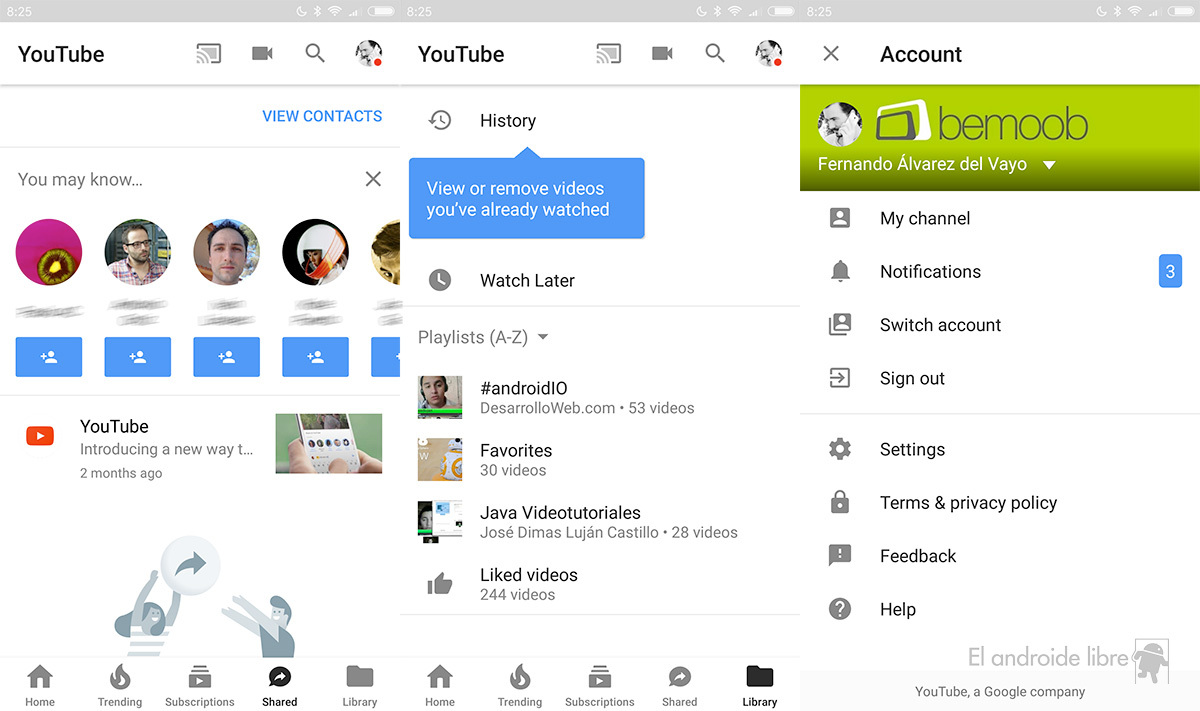Go to Home tab on the Shared screen
This screenshot has height=711, width=1200.
(40, 686)
